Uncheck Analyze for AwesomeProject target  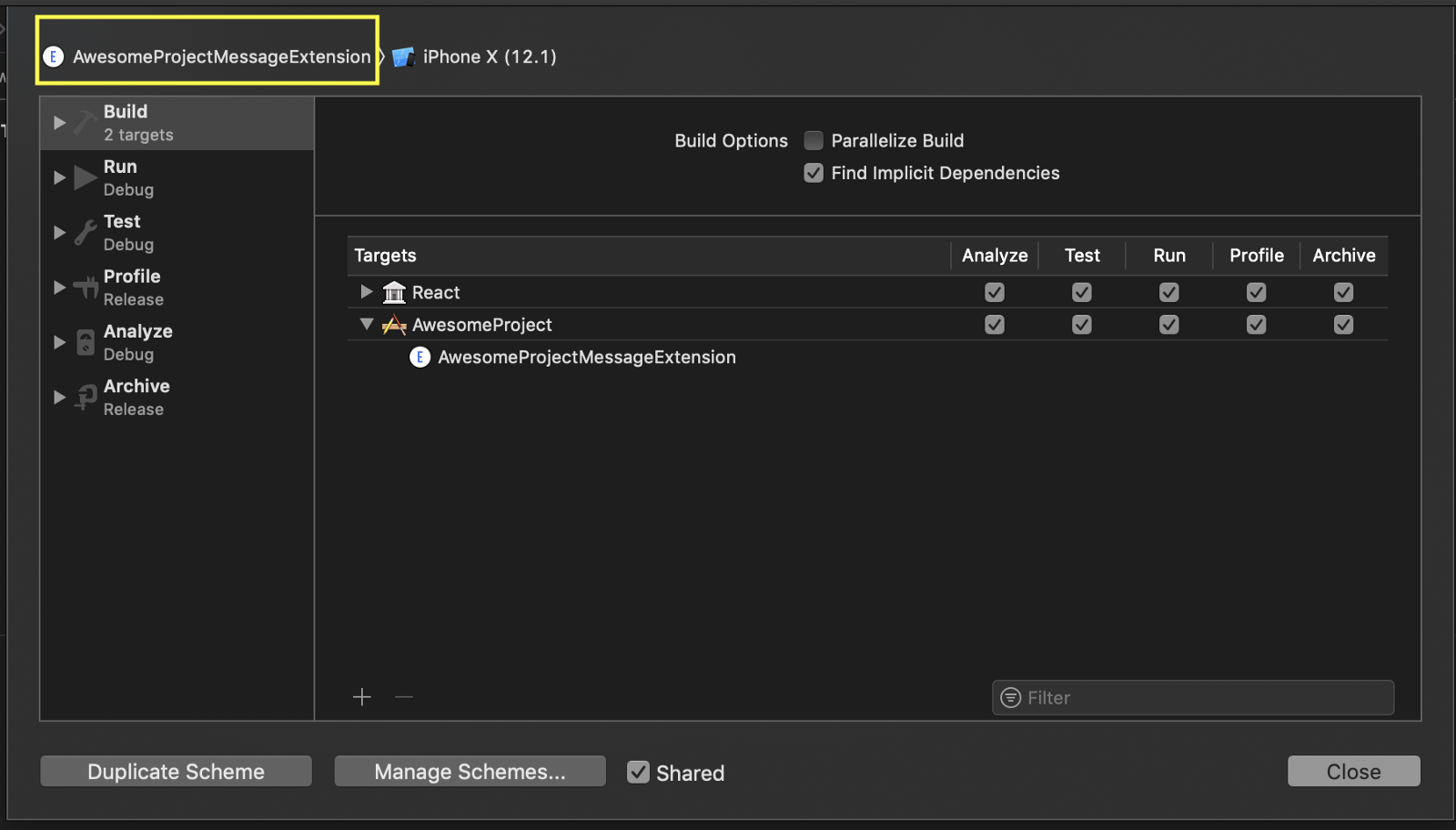coord(995,325)
